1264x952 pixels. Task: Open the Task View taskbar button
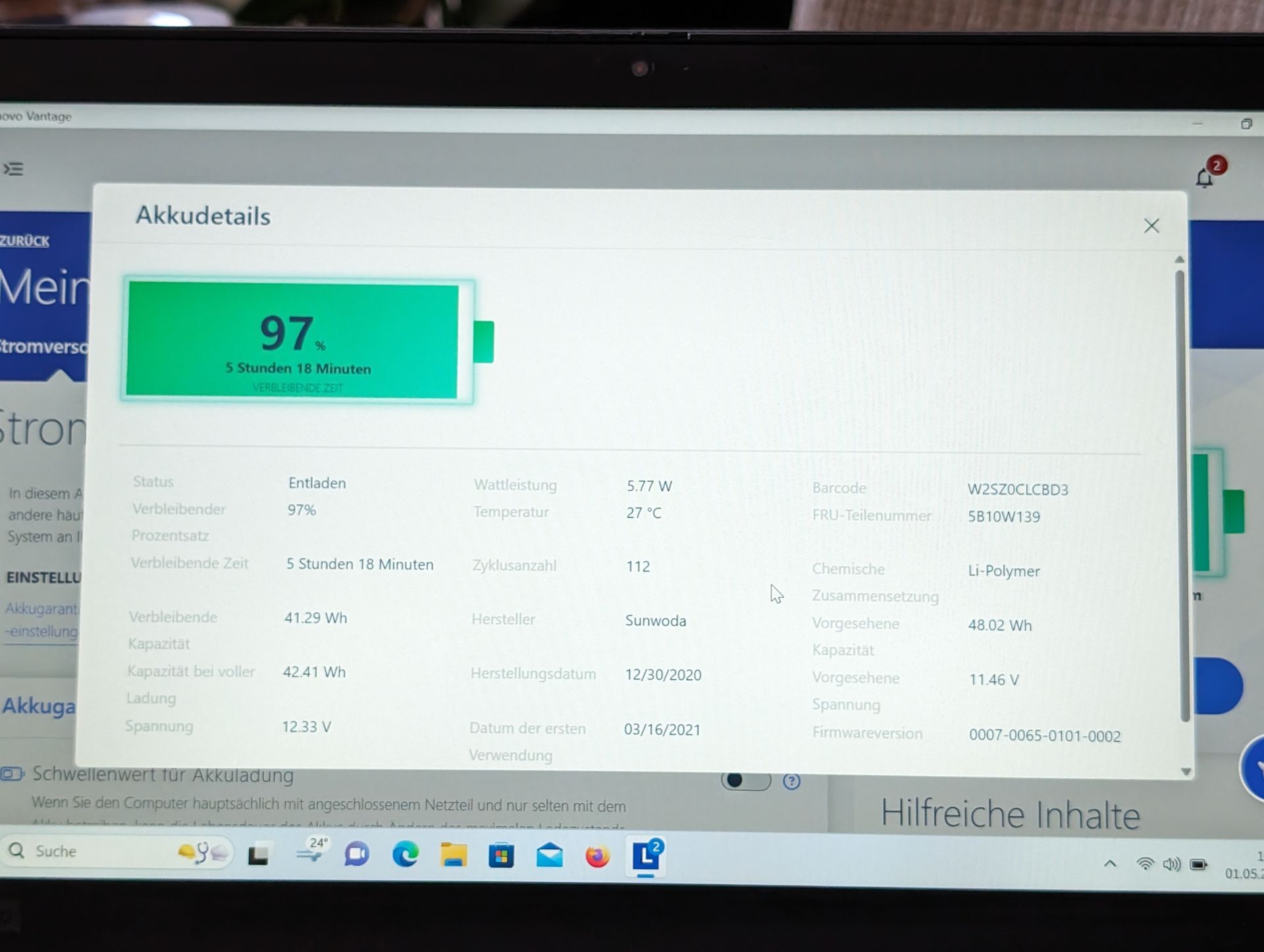(x=258, y=855)
